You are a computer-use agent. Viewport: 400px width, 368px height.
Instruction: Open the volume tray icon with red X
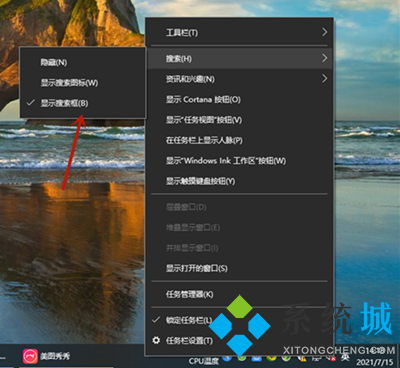point(331,358)
